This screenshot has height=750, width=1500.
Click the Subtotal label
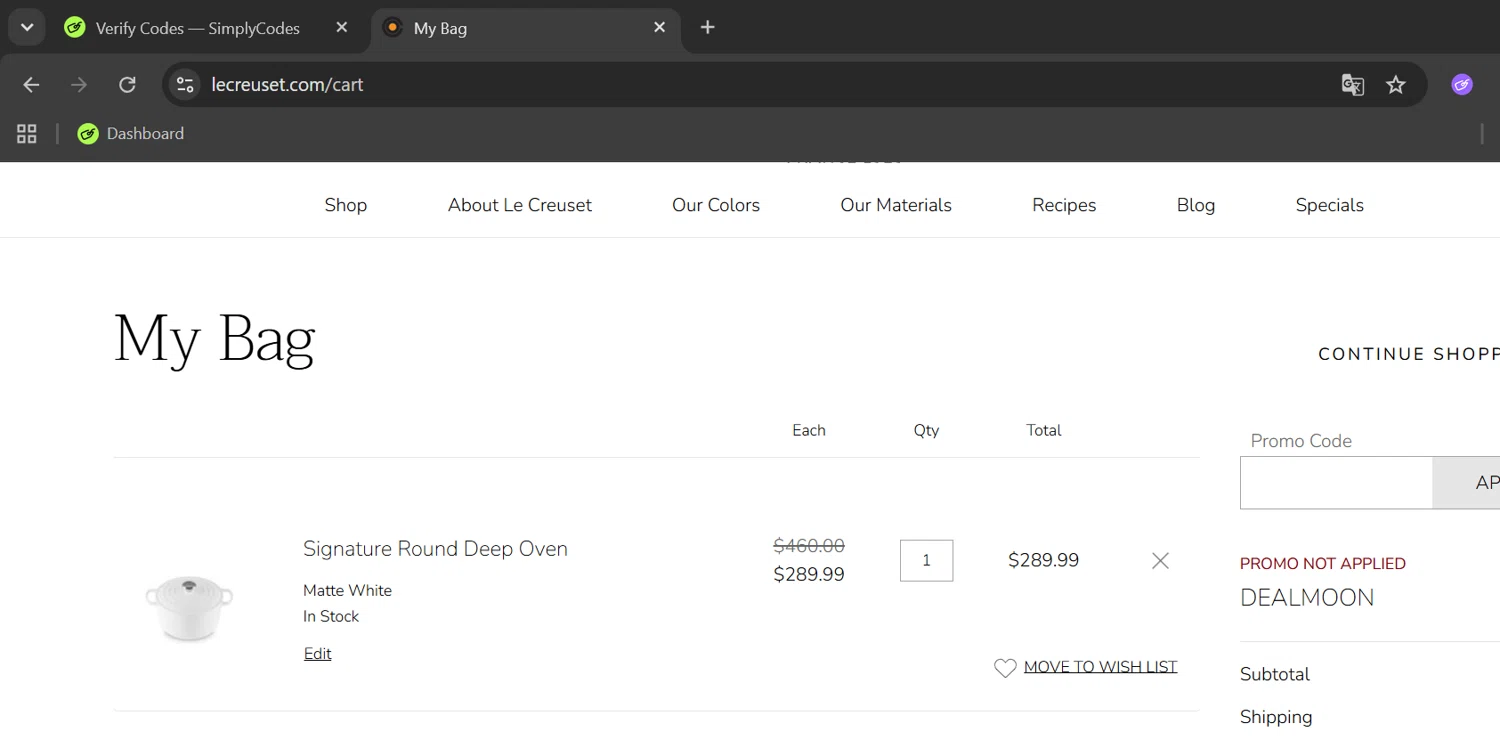[x=1275, y=675]
